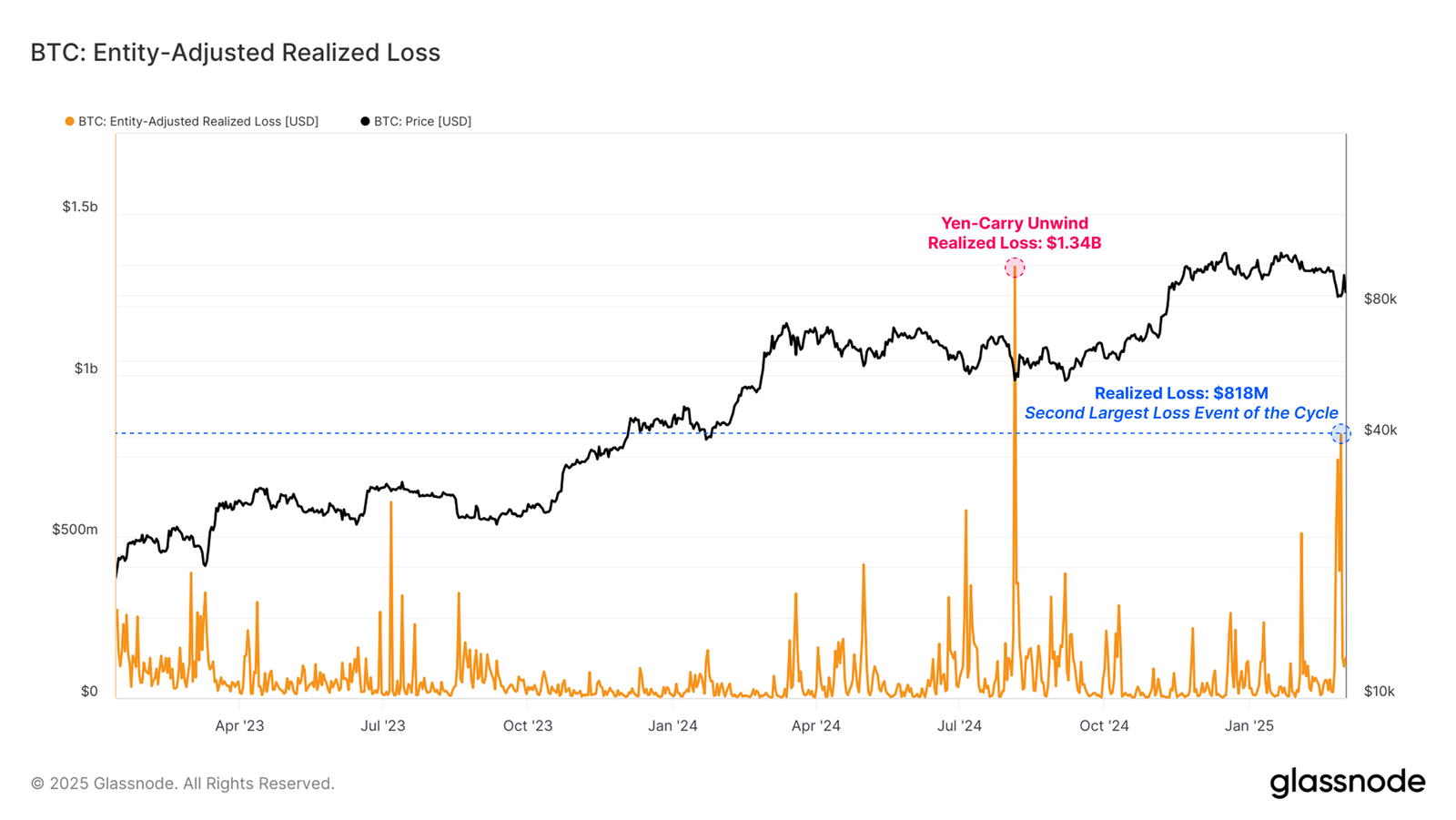Click the $1.5b left axis label

point(80,207)
